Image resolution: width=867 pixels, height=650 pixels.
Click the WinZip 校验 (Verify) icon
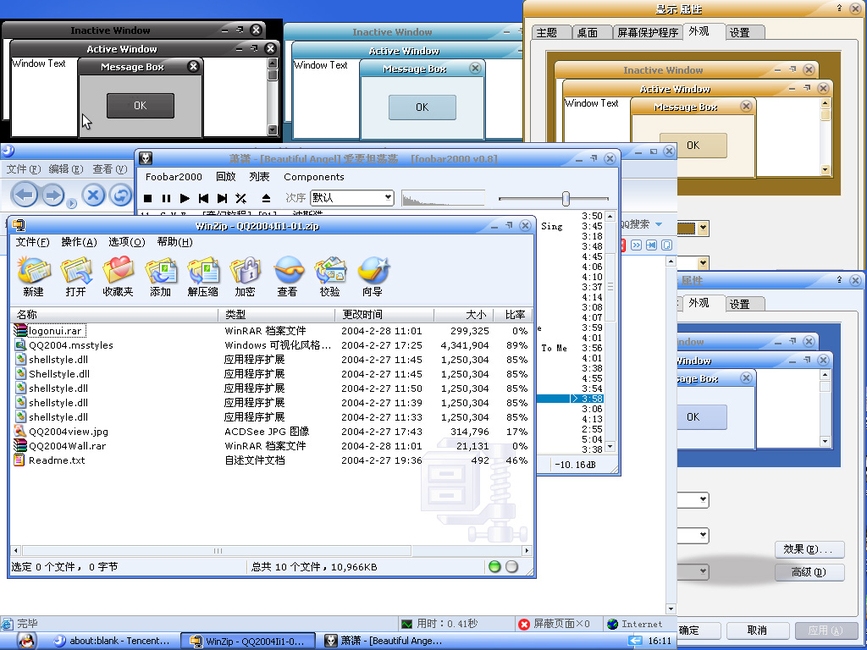coord(330,276)
